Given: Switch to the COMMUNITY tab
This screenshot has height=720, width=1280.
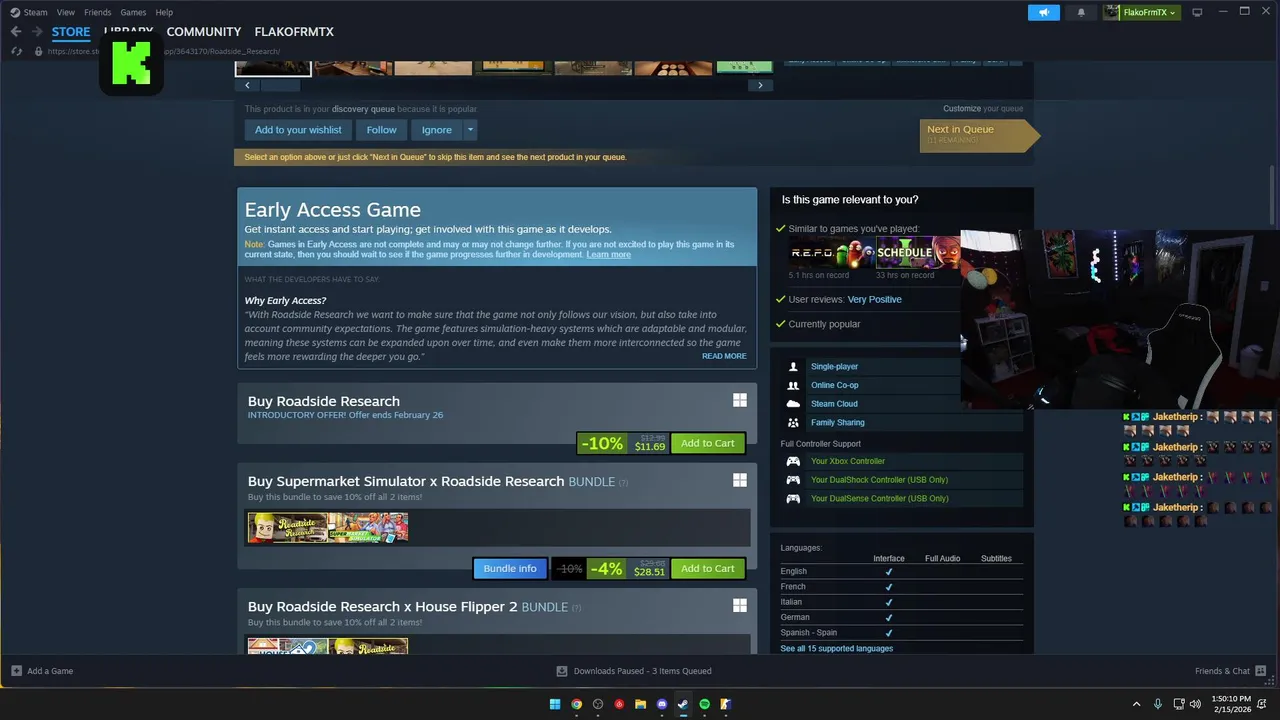Looking at the screenshot, I should [x=204, y=32].
